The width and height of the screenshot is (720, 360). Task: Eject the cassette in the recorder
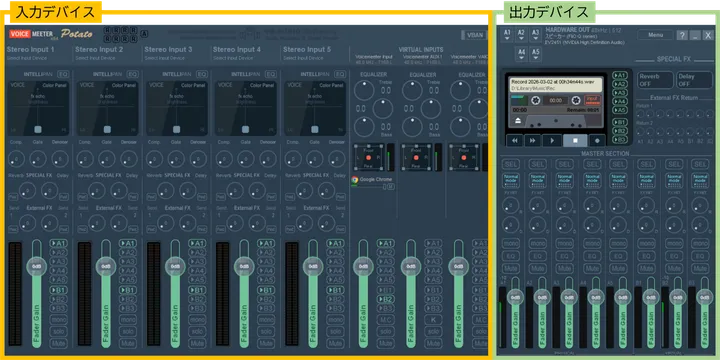[x=517, y=120]
